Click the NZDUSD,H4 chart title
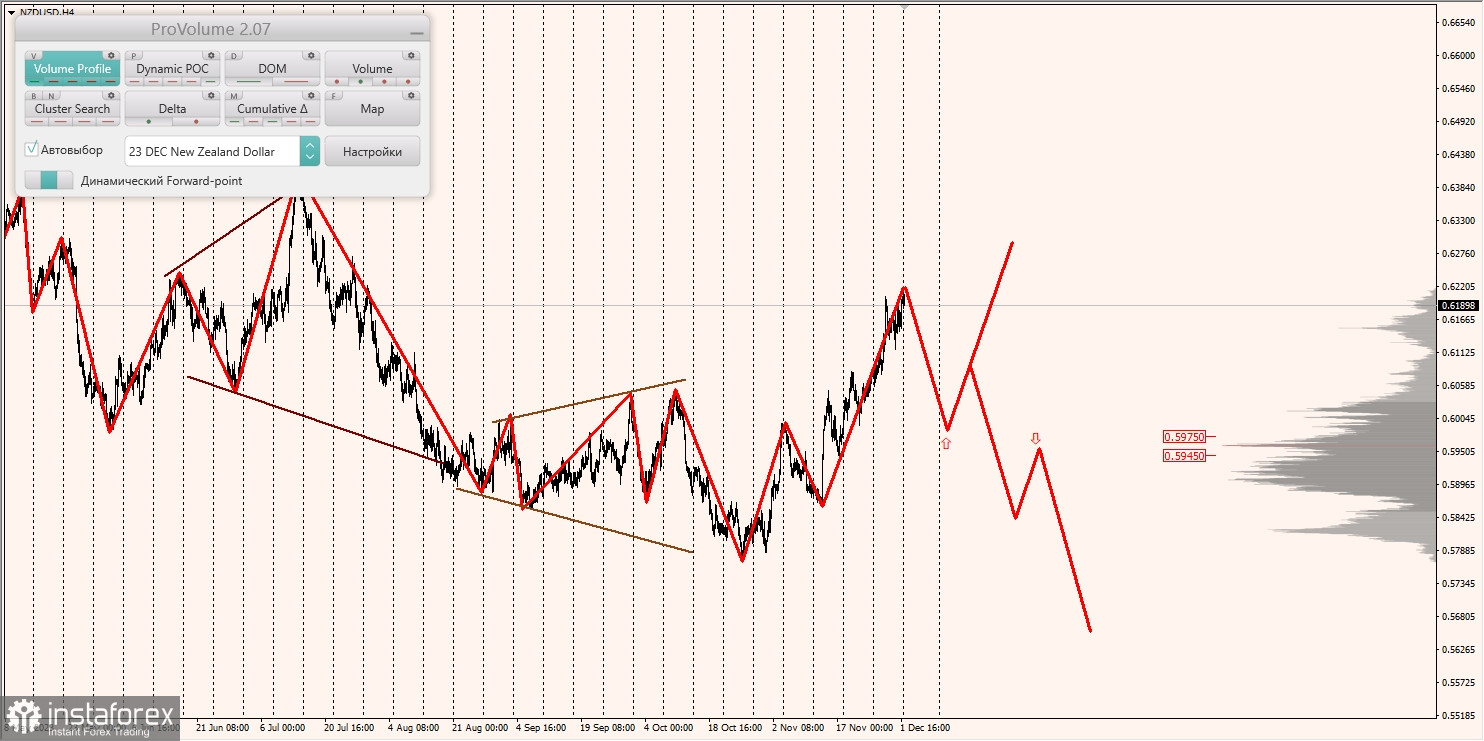The width and height of the screenshot is (1484, 741). [x=47, y=12]
